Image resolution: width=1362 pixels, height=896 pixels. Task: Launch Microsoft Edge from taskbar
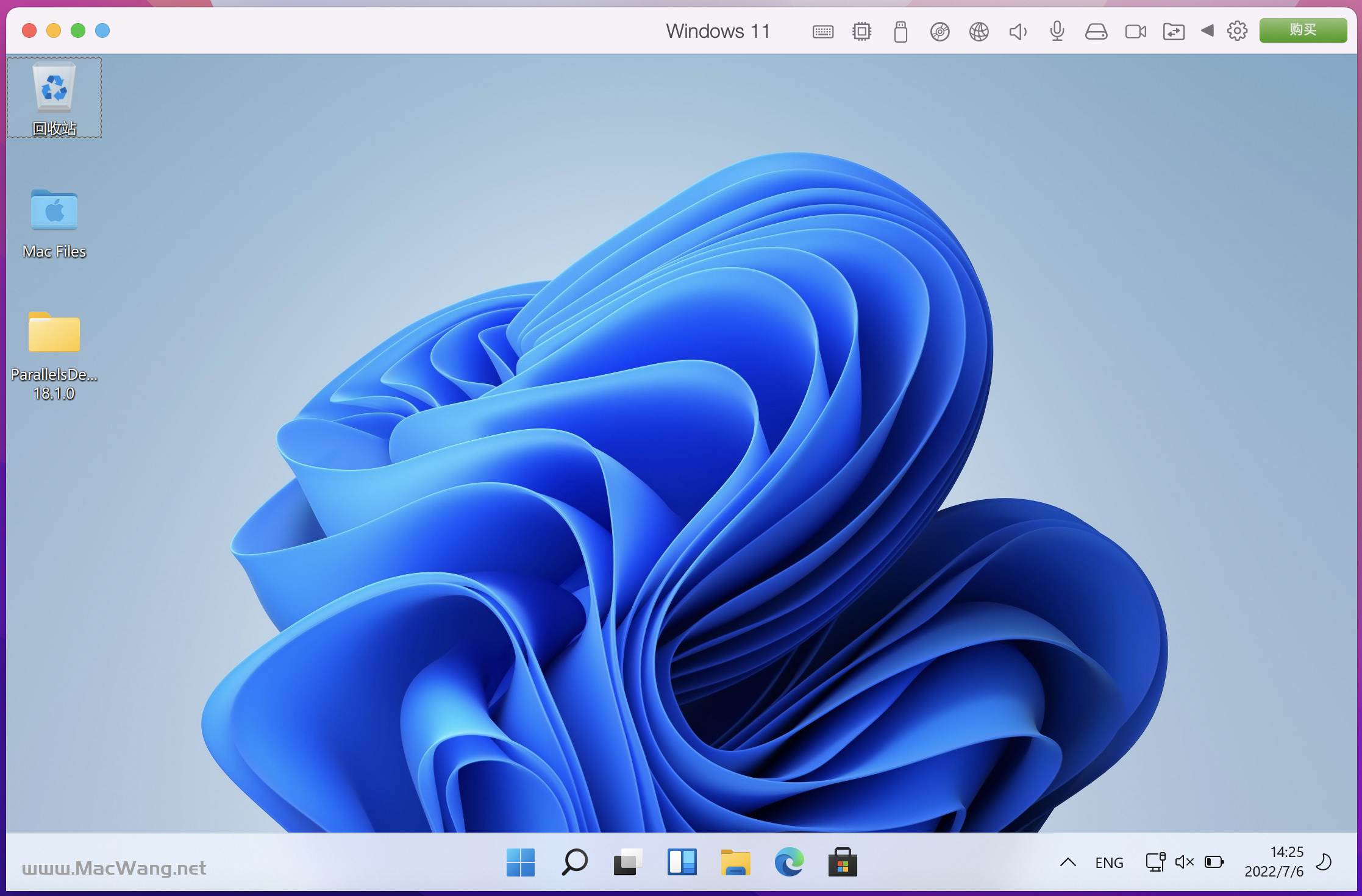789,862
